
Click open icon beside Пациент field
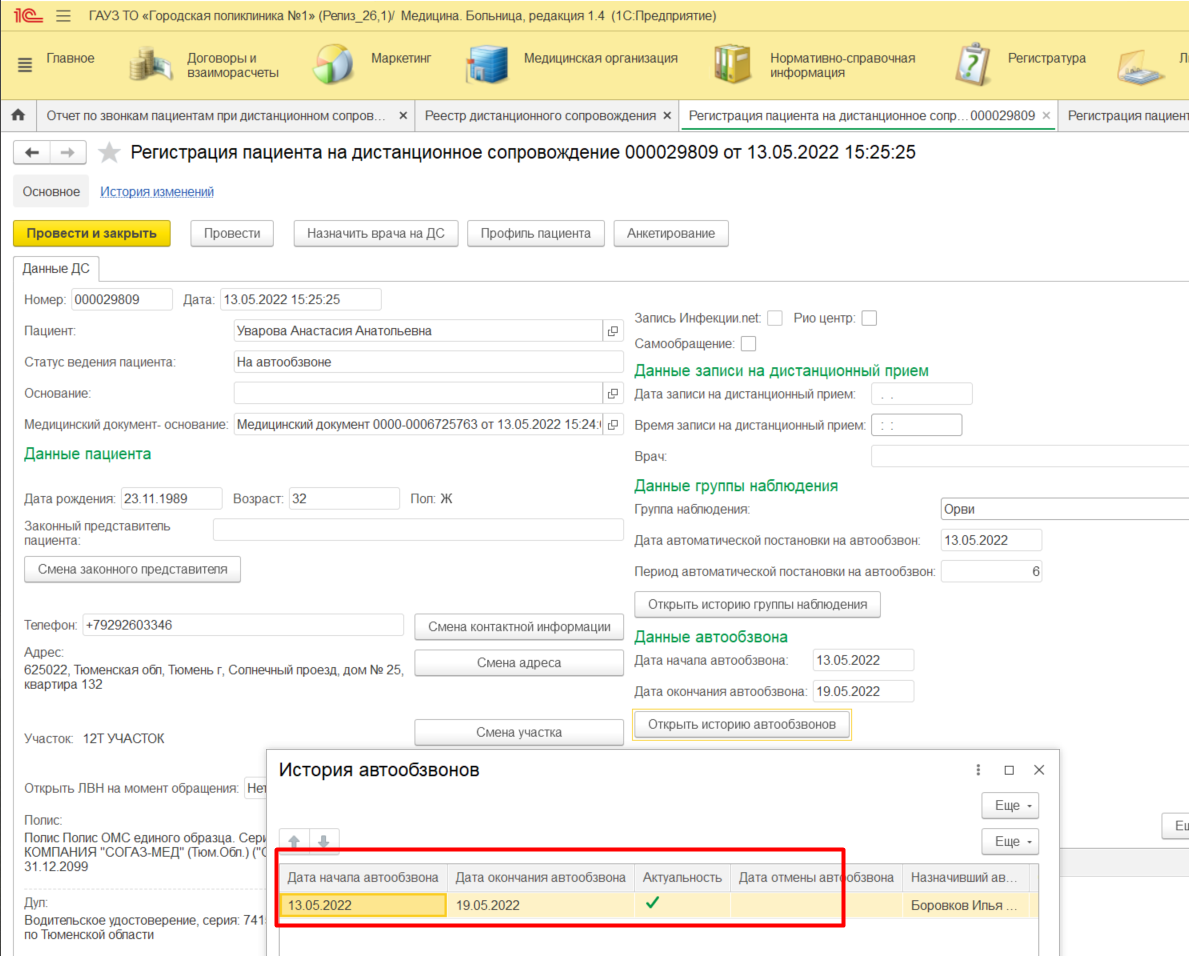pyautogui.click(x=613, y=331)
